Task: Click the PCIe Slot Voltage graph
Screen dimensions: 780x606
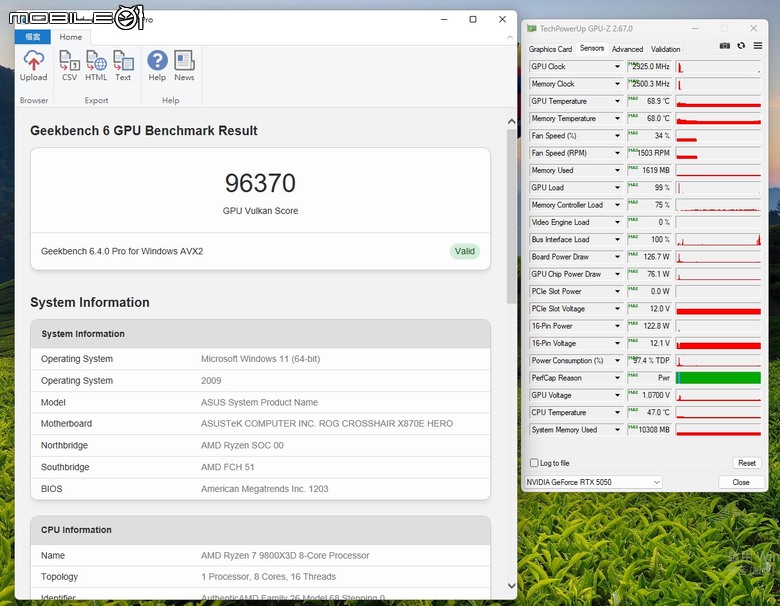Action: point(718,308)
